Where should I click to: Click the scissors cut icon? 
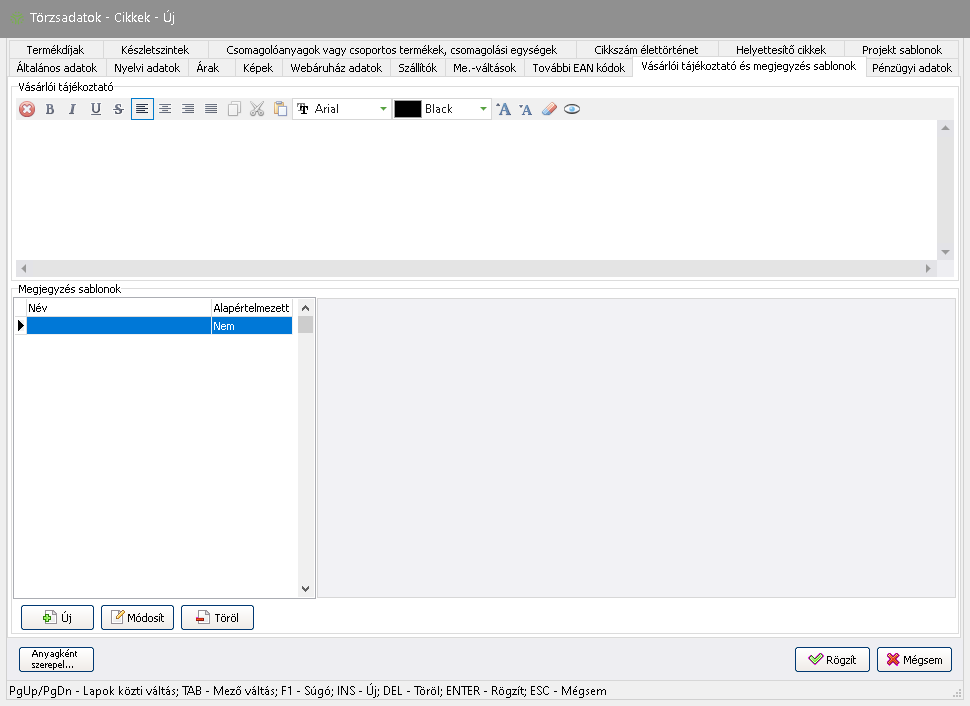coord(257,109)
